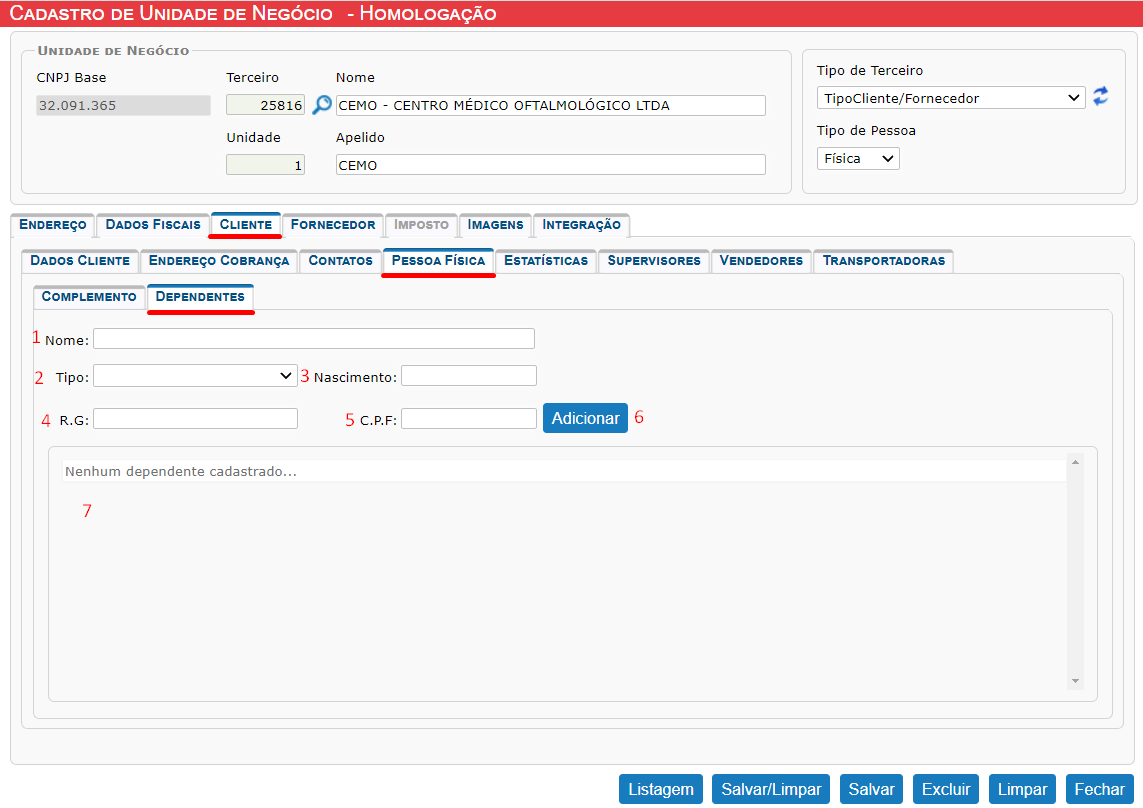Image resolution: width=1143 pixels, height=808 pixels.
Task: Click the Salvar button
Action: click(x=871, y=789)
